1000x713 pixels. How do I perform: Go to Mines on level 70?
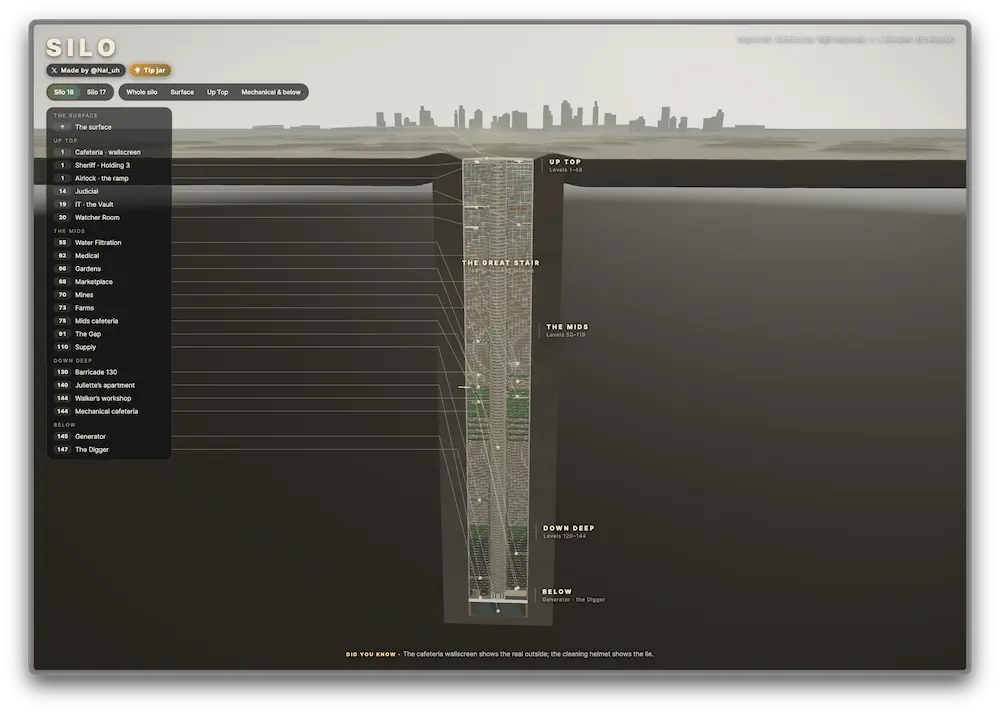(109, 295)
